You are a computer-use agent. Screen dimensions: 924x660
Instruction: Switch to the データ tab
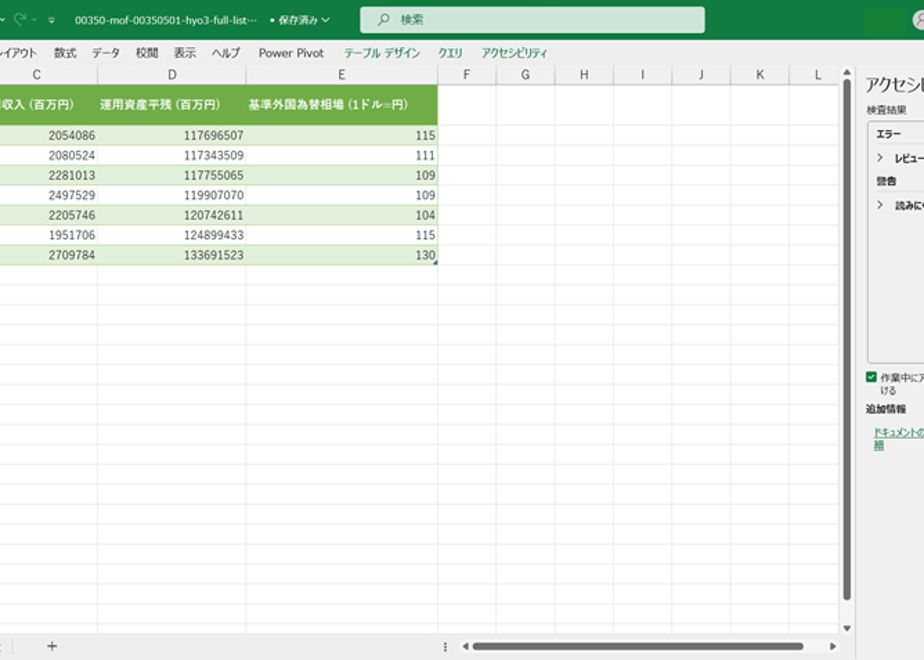(106, 53)
